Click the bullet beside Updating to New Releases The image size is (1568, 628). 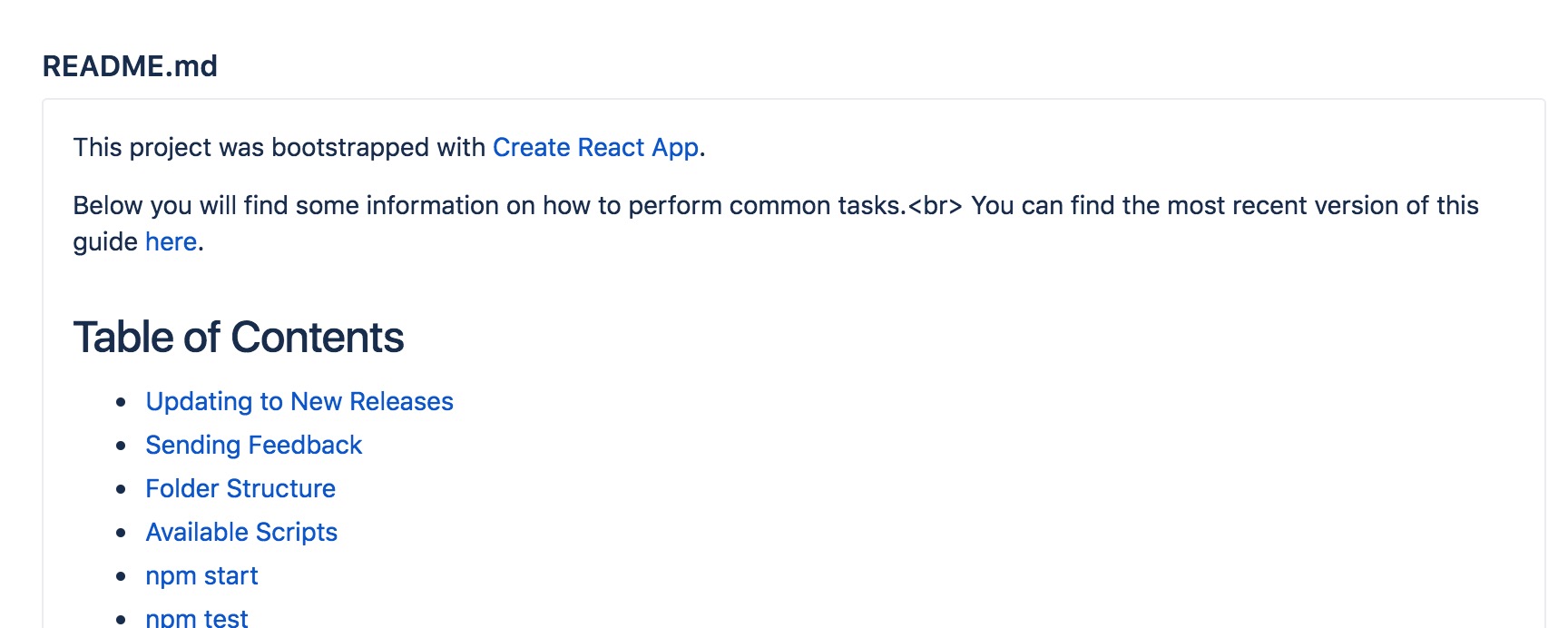click(x=121, y=403)
